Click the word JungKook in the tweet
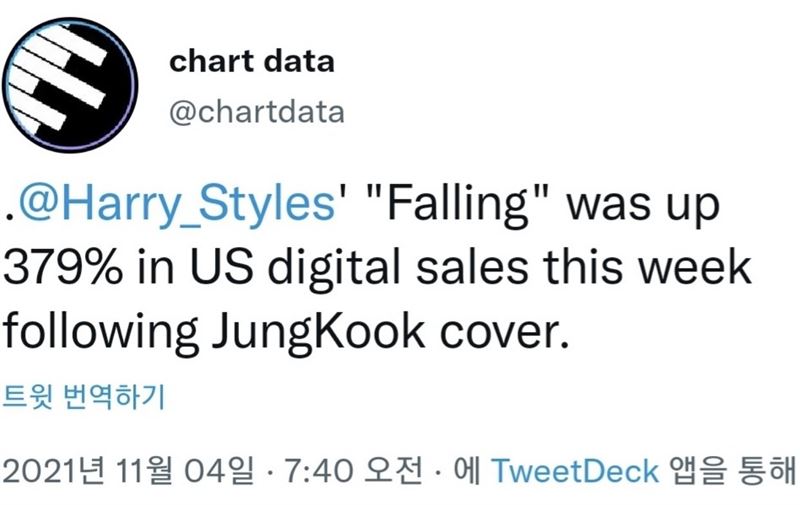Image resolution: width=800 pixels, height=505 pixels. pyautogui.click(x=318, y=332)
